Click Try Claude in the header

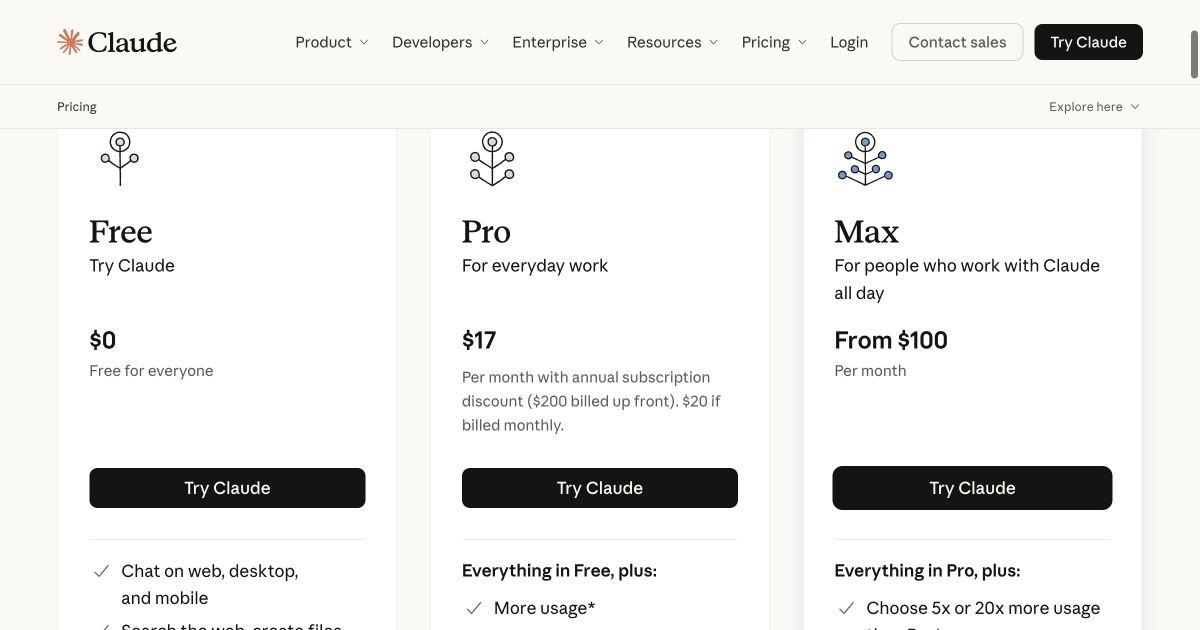(1088, 42)
